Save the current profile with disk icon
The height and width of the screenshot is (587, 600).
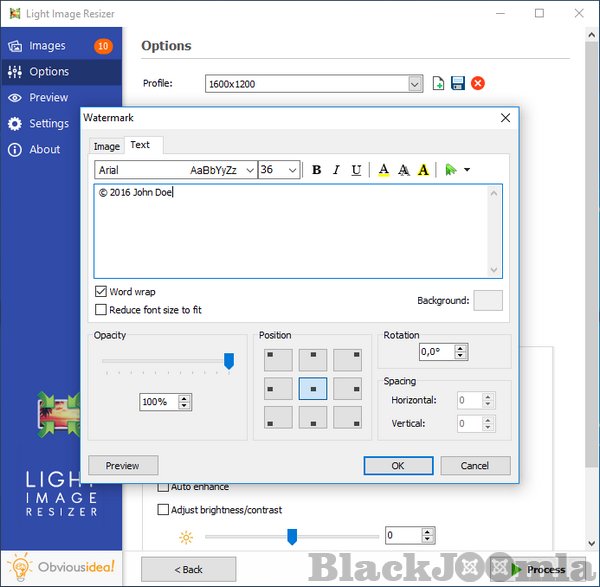click(x=458, y=84)
